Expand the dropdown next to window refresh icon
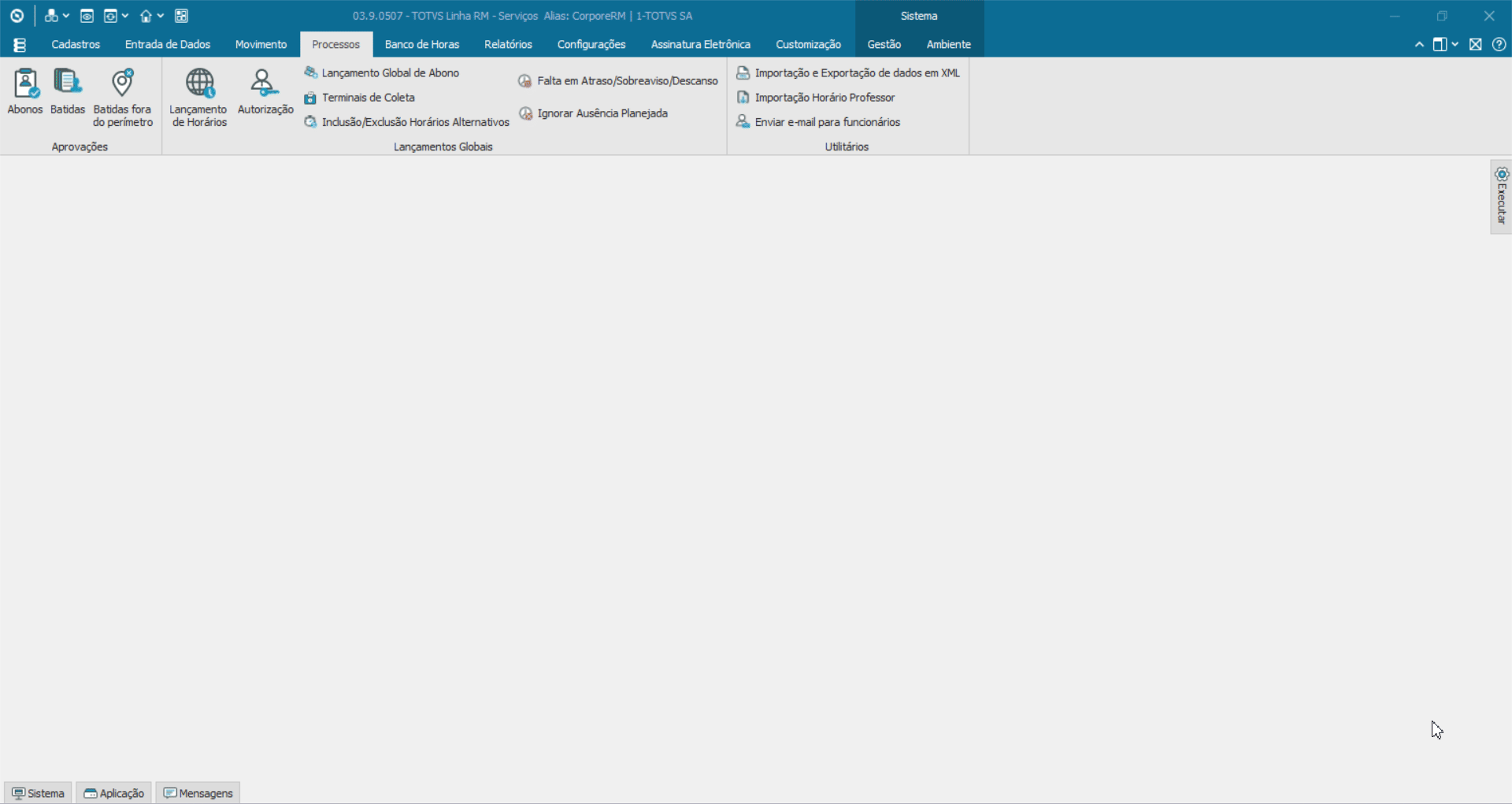The image size is (1512, 804). coord(125,16)
